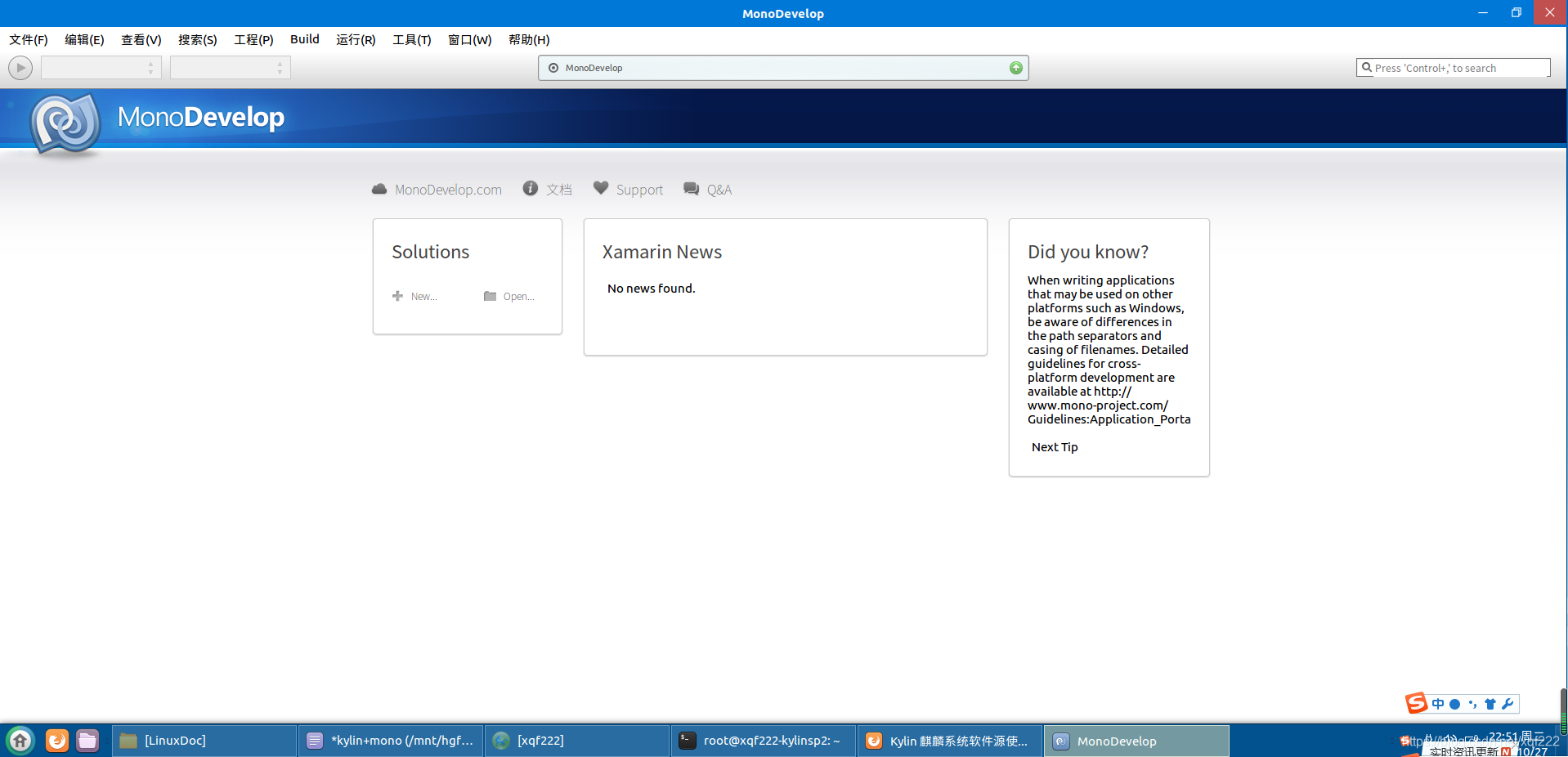Viewport: 1568px width, 757px height.
Task: Click the Next Tip button
Action: coord(1055,447)
